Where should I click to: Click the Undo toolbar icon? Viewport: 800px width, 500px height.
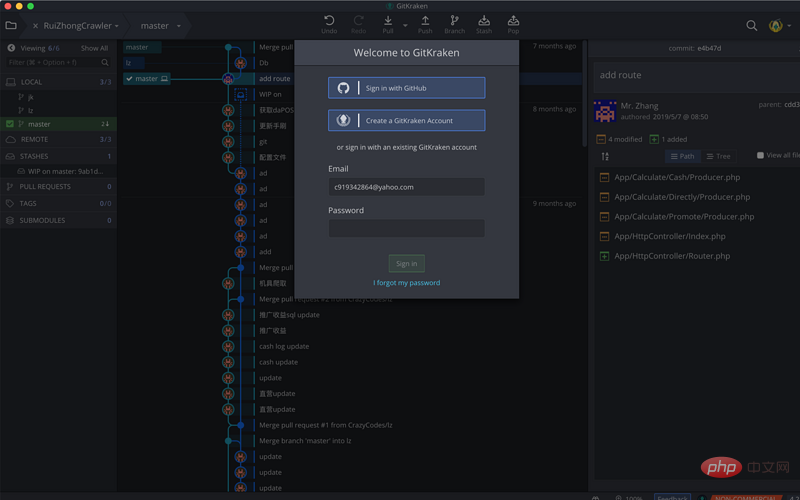pos(329,20)
